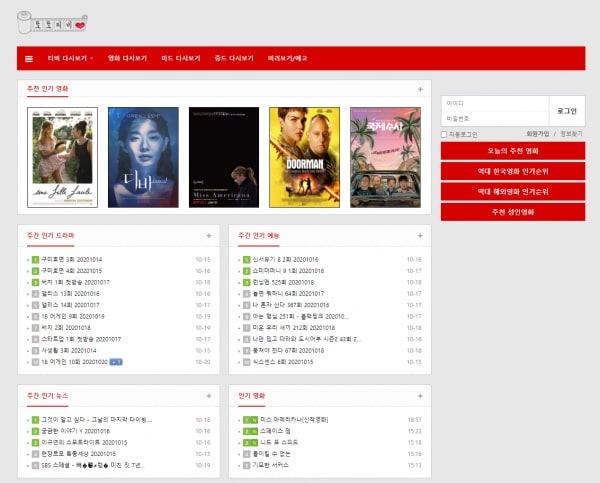Open drama entry 스타트업 1회 첫방송

(x=81, y=339)
